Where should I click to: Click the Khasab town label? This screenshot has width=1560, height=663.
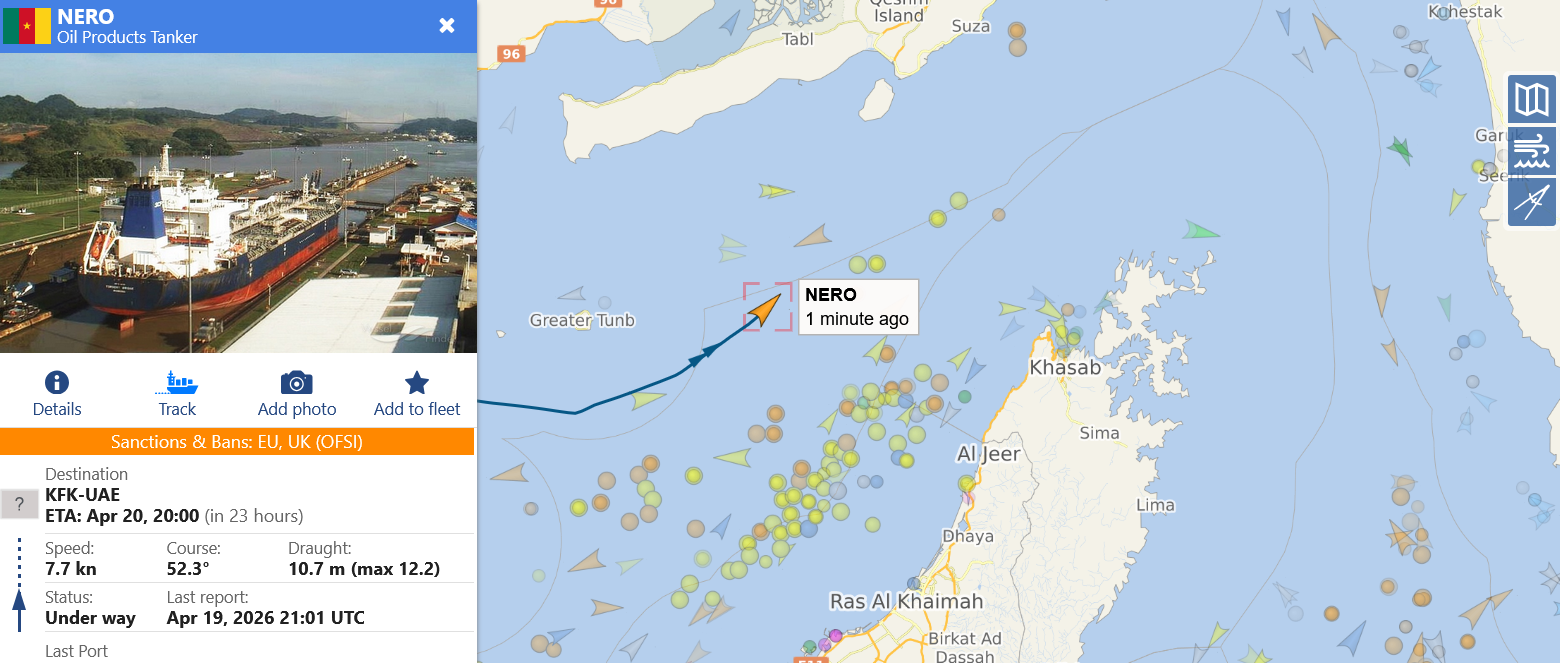pos(1065,367)
